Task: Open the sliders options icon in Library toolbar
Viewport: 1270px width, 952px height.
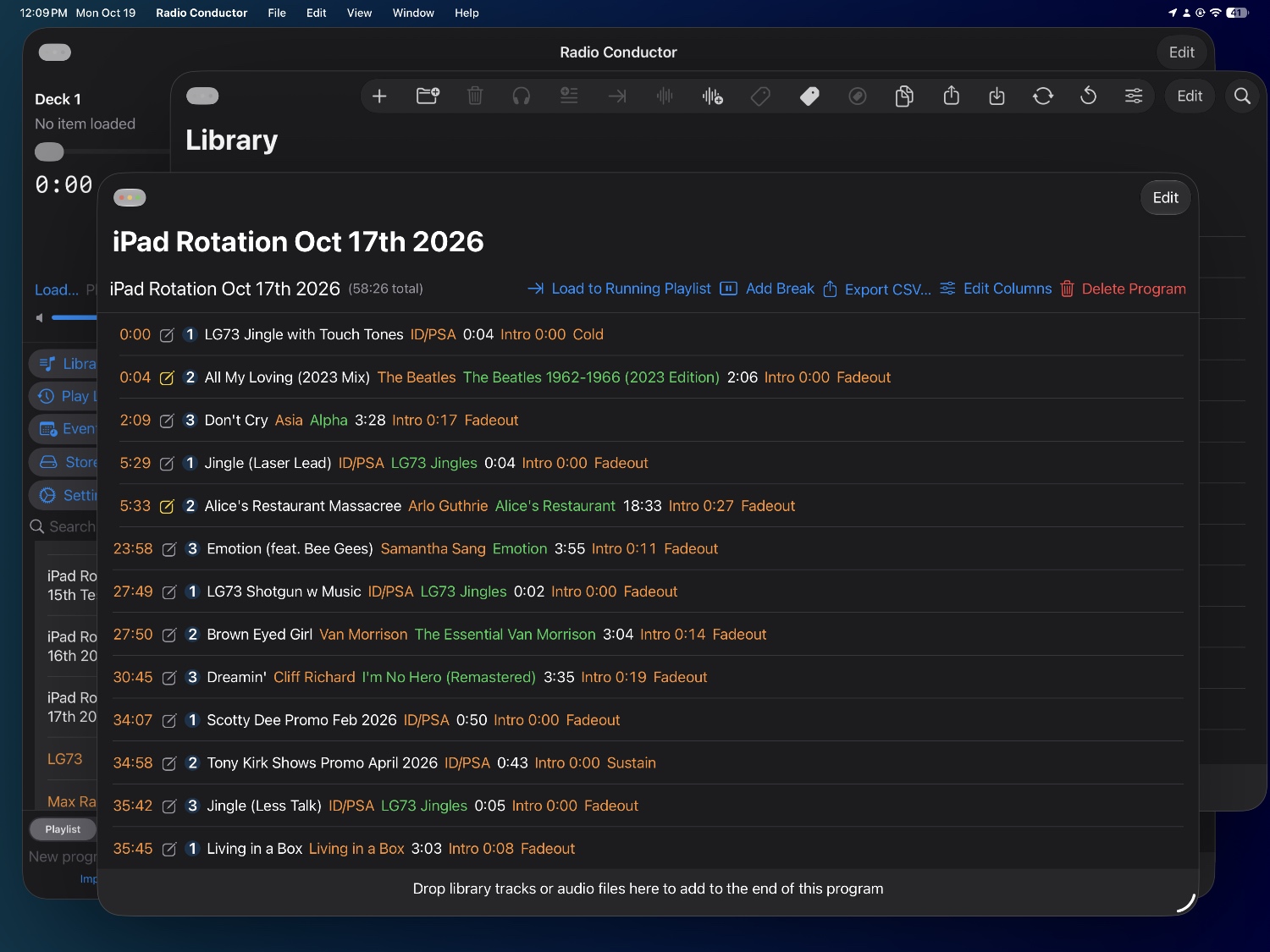Action: (1134, 96)
